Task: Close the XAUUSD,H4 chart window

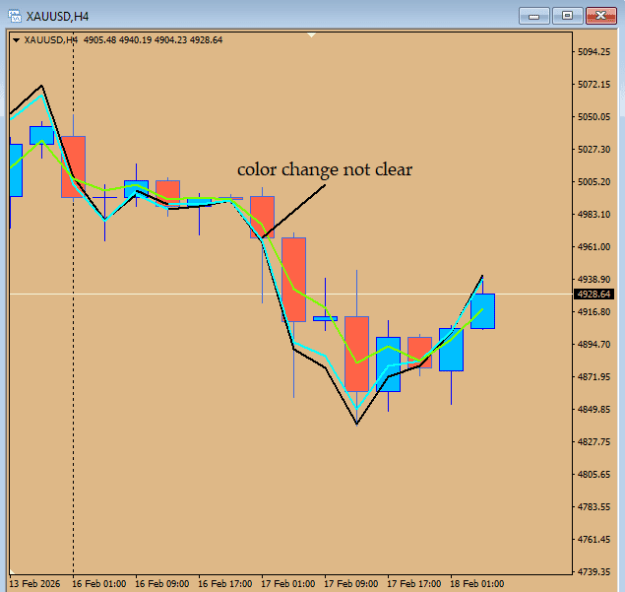Action: (x=601, y=16)
